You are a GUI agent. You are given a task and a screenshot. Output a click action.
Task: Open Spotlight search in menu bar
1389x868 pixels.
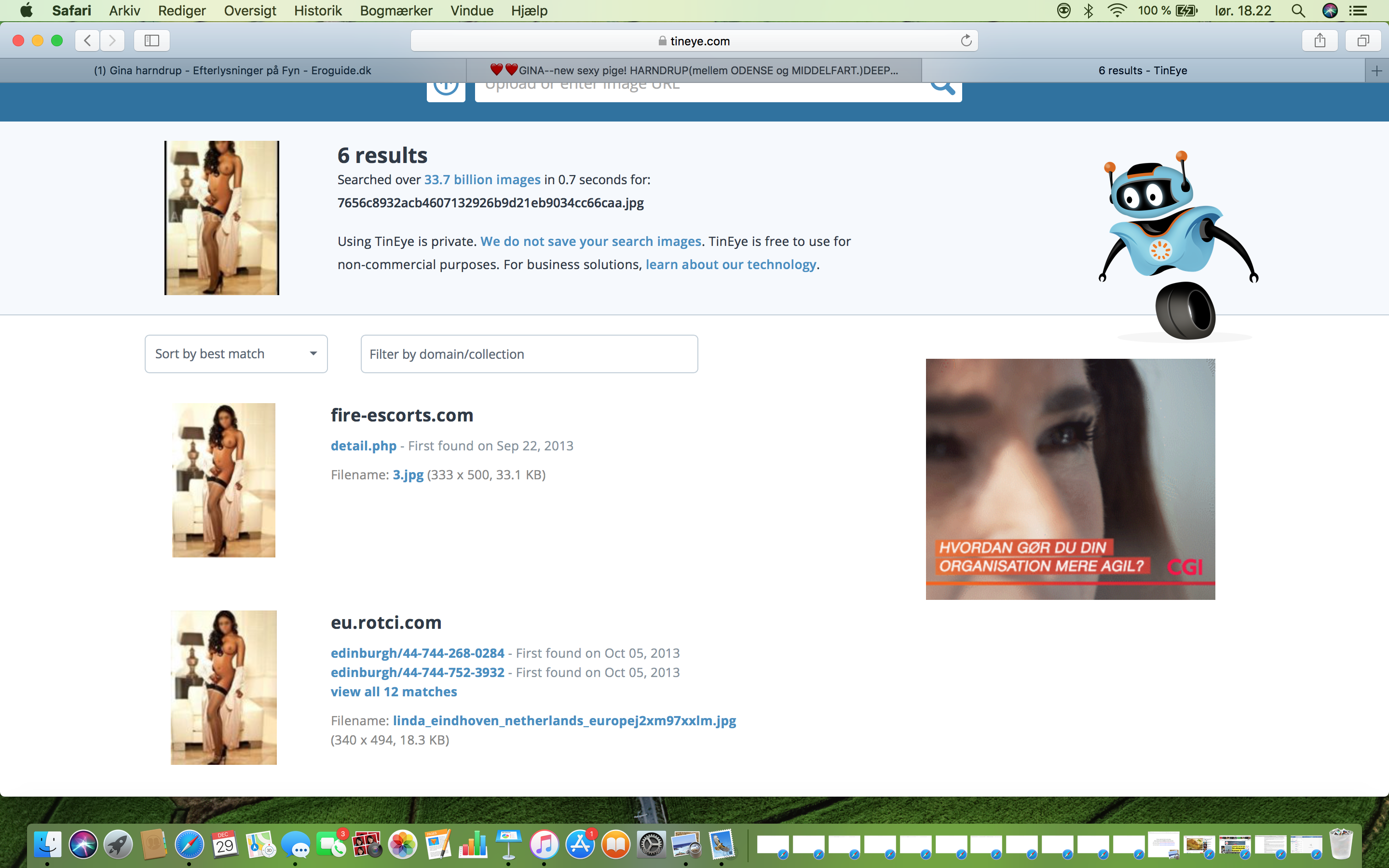[x=1298, y=10]
